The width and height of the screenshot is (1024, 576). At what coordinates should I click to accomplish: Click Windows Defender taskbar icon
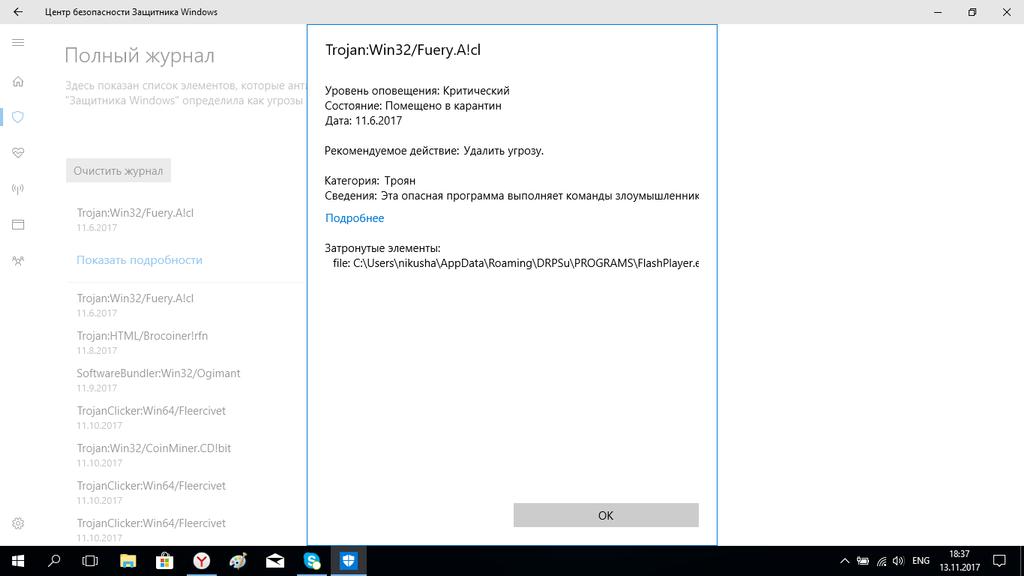349,561
